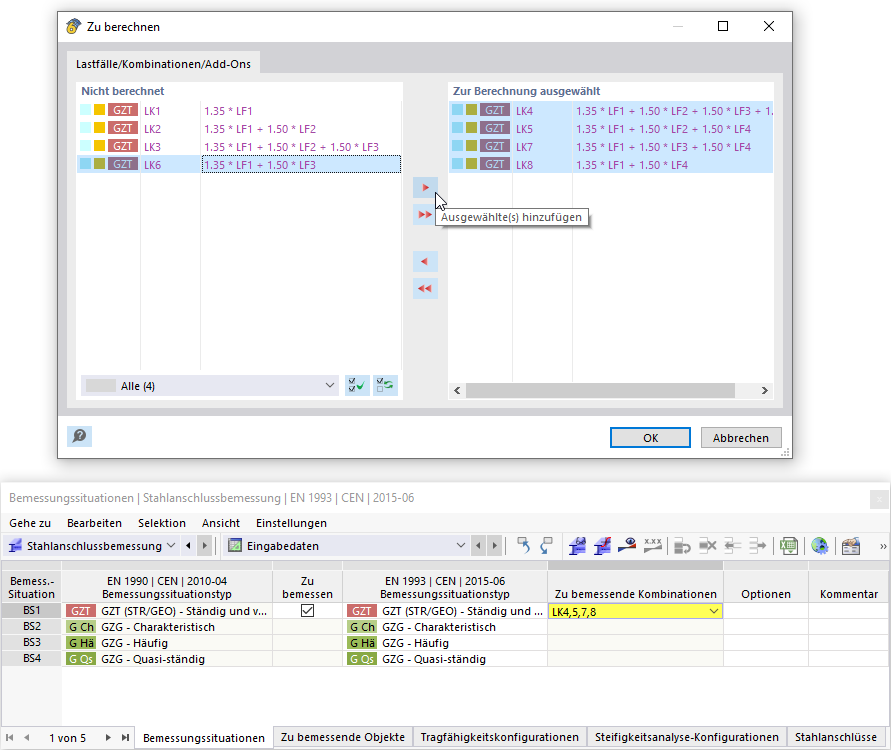The image size is (891, 750).
Task: Click previous table arrow beside Eingabedaten
Action: click(478, 546)
